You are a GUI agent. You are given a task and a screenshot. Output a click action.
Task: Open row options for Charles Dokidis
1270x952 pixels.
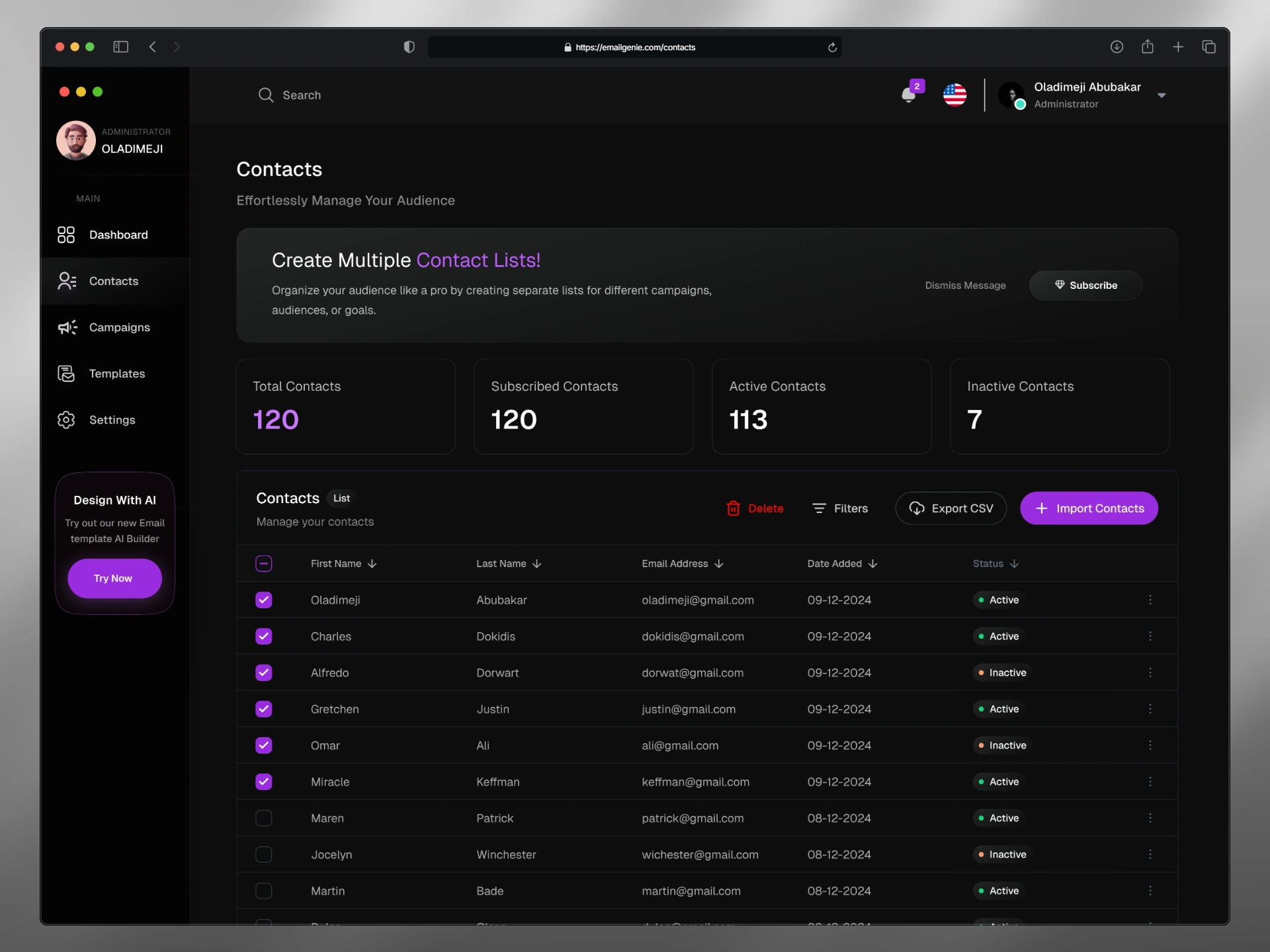point(1150,636)
